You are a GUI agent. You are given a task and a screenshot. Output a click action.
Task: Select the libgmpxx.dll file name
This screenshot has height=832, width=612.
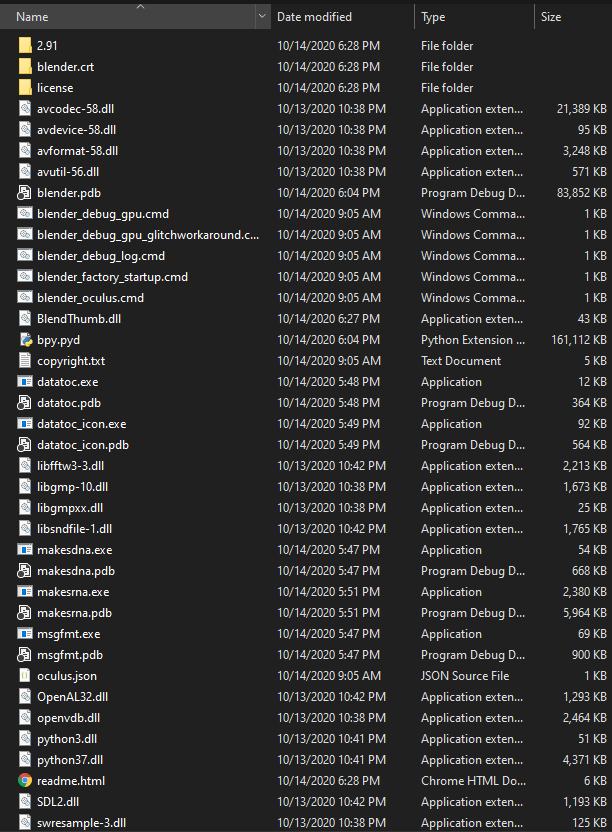coord(70,508)
